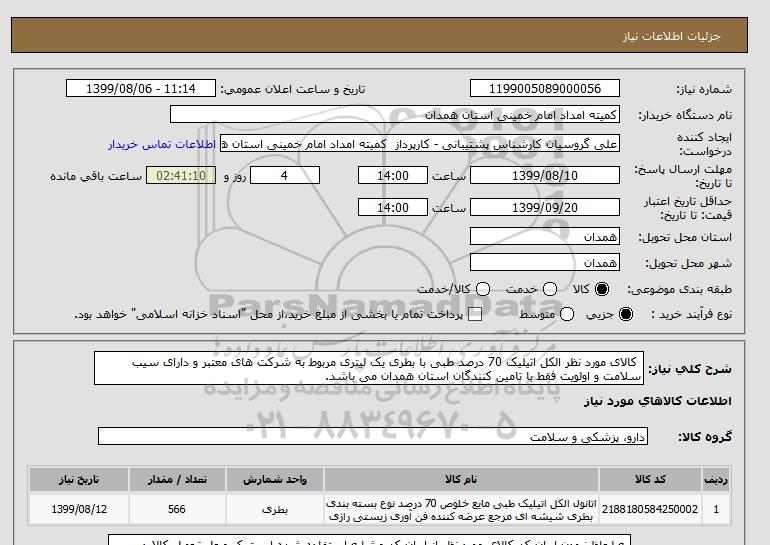Select the خدمت radio button
Viewport: 770px width, 545px height.
coord(550,289)
